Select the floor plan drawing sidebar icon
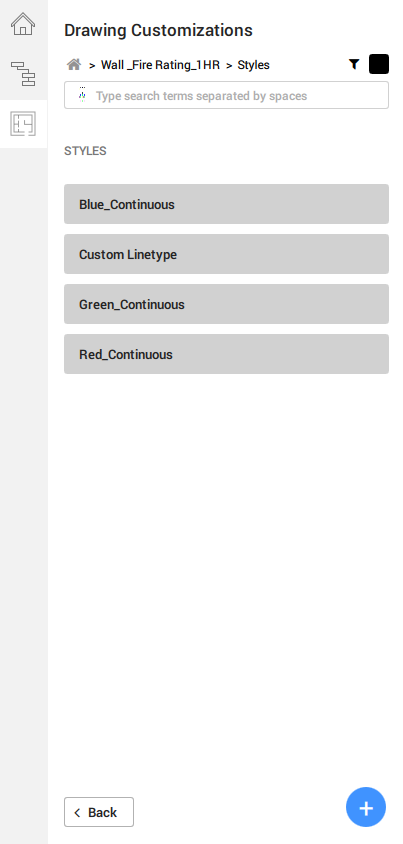The image size is (403, 844). point(23,124)
